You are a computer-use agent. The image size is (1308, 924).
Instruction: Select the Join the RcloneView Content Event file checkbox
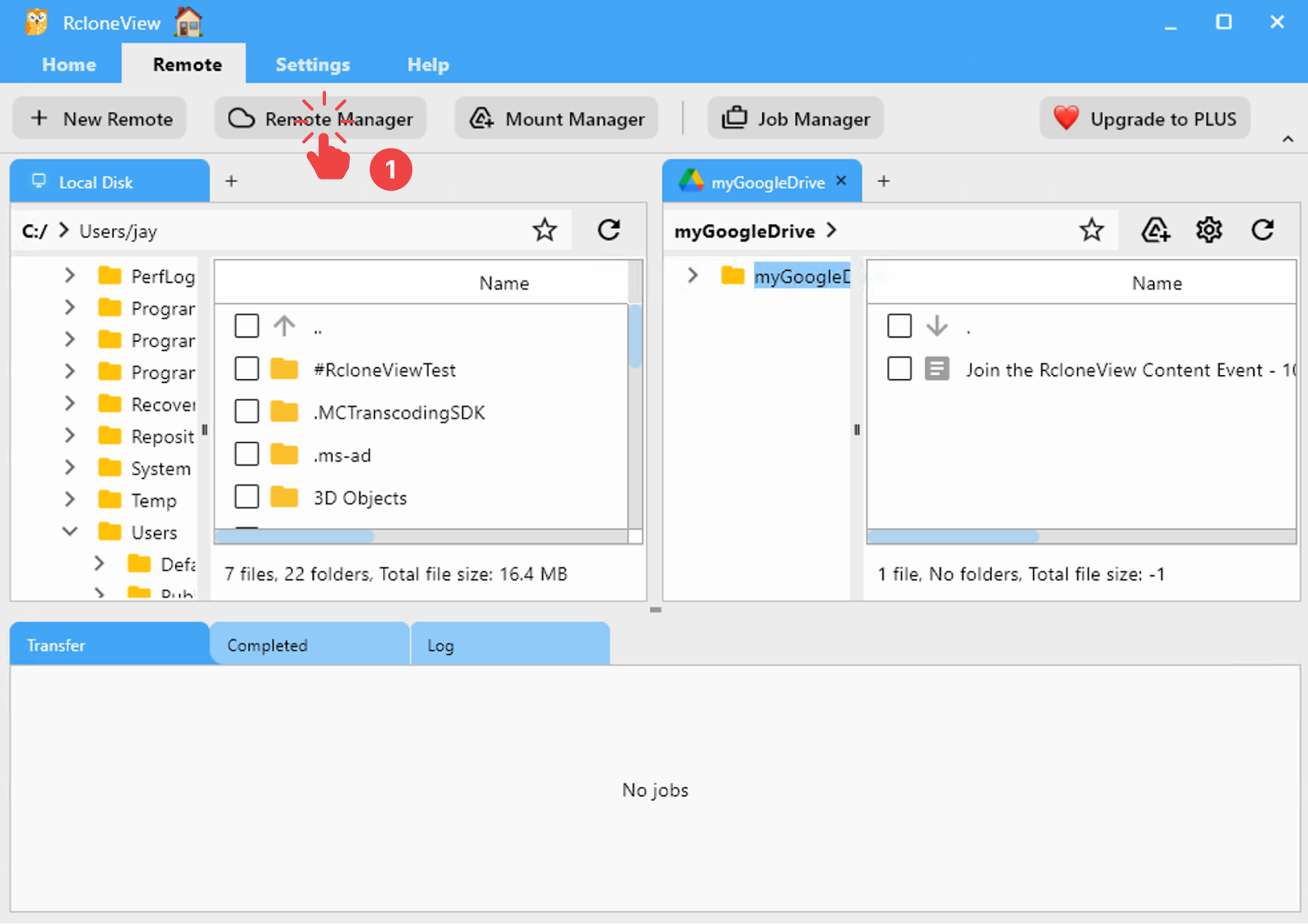[x=899, y=369]
